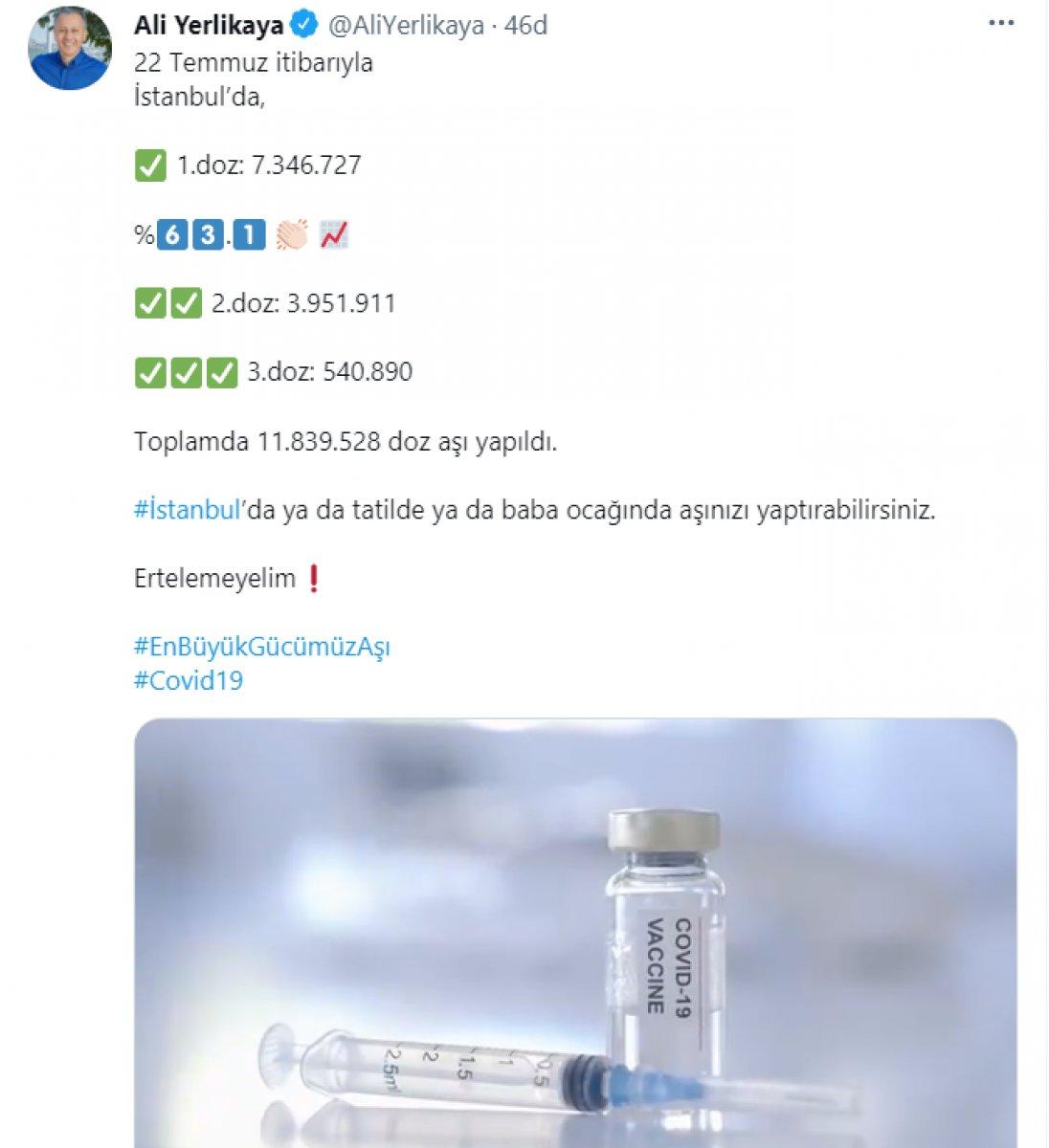The width and height of the screenshot is (1049, 1148).
Task: Click the third green check beside 3.doz
Action: pyautogui.click(x=222, y=372)
